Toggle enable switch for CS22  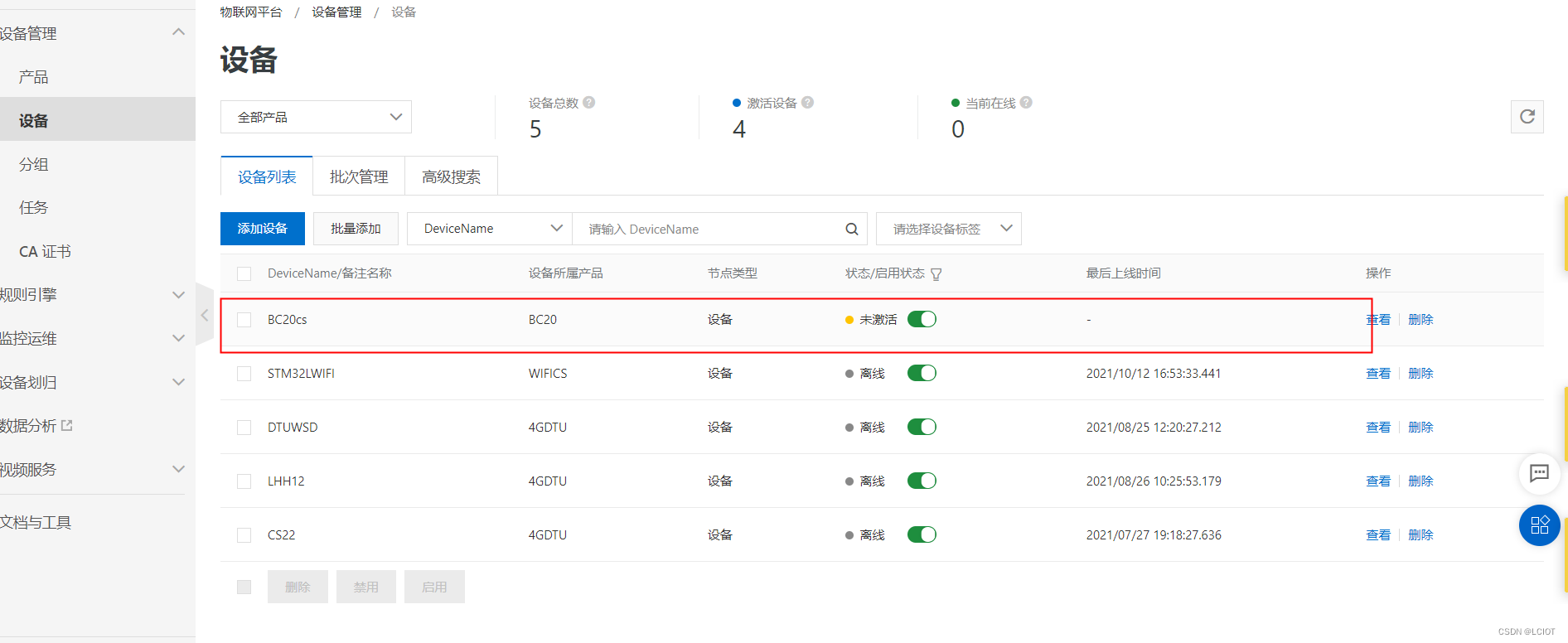[922, 534]
